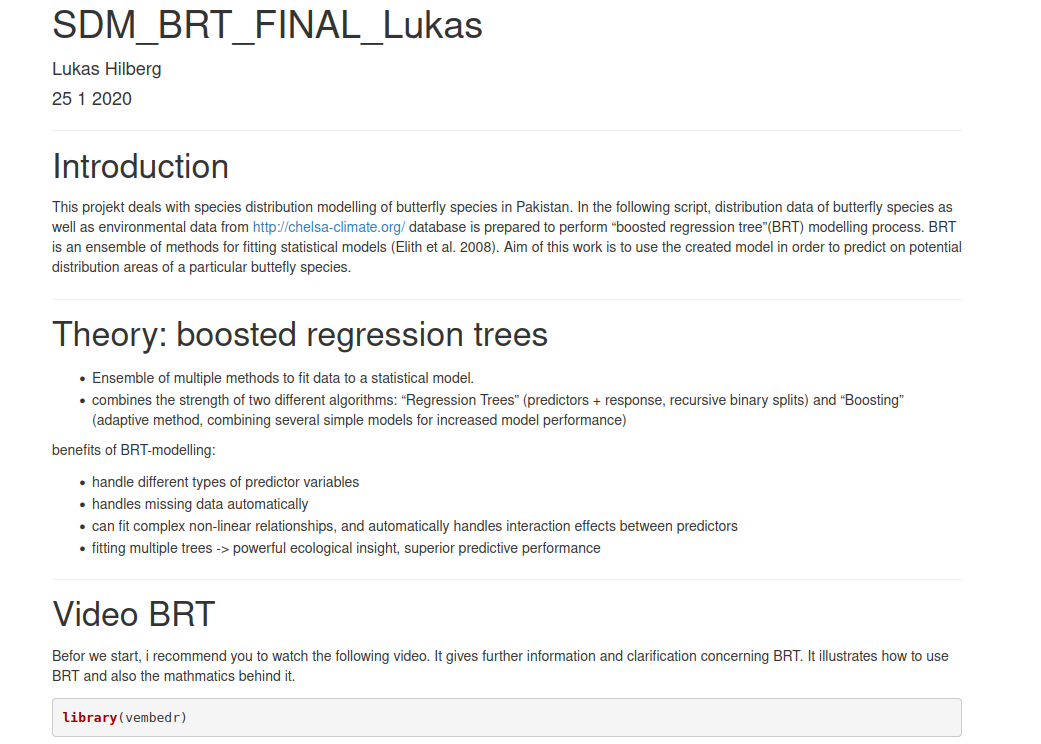Click the date 25 1 2020
Image resolution: width=1041 pixels, height=744 pixels.
(92, 99)
